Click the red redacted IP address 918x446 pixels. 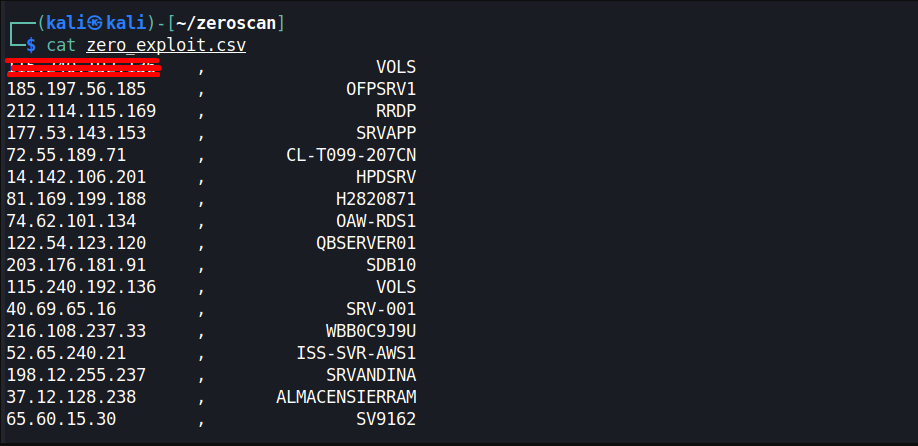[82, 67]
